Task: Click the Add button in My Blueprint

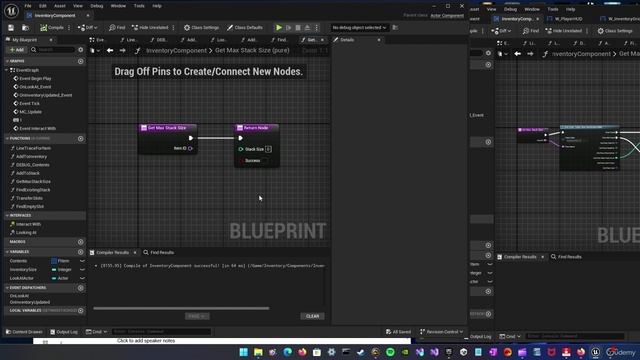Action: (x=17, y=50)
